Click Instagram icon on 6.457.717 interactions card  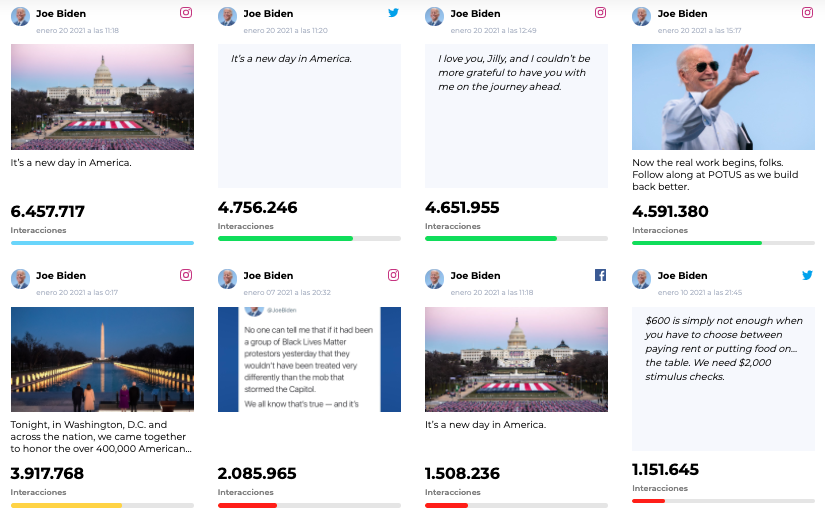coord(186,13)
